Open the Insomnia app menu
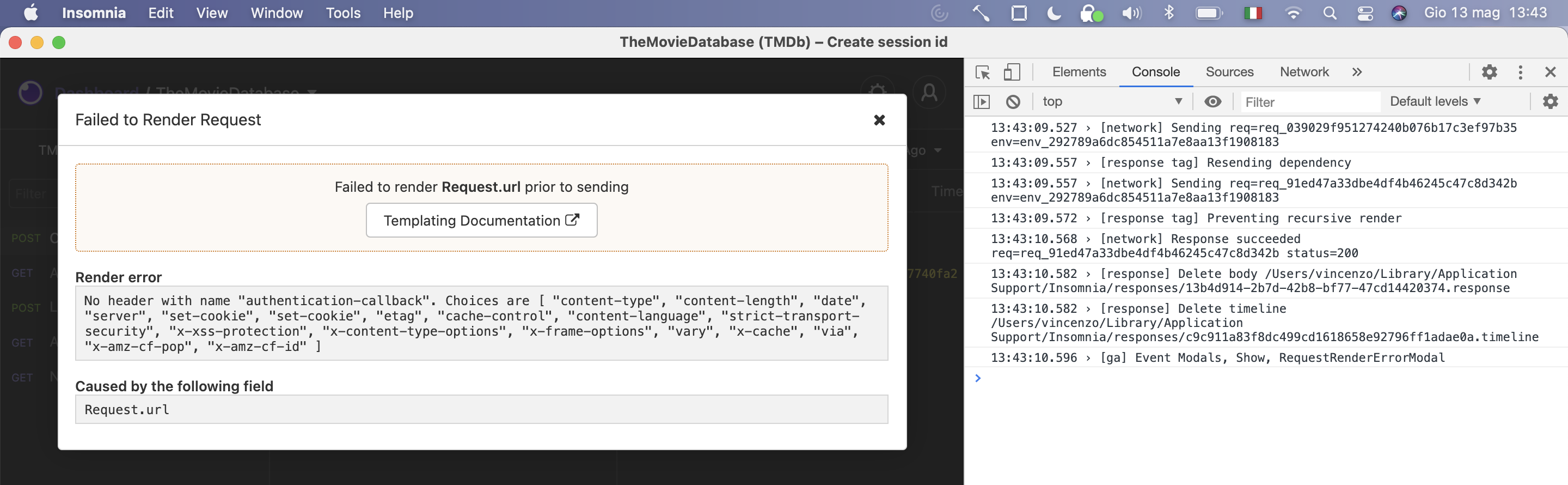The image size is (1568, 485). (94, 13)
